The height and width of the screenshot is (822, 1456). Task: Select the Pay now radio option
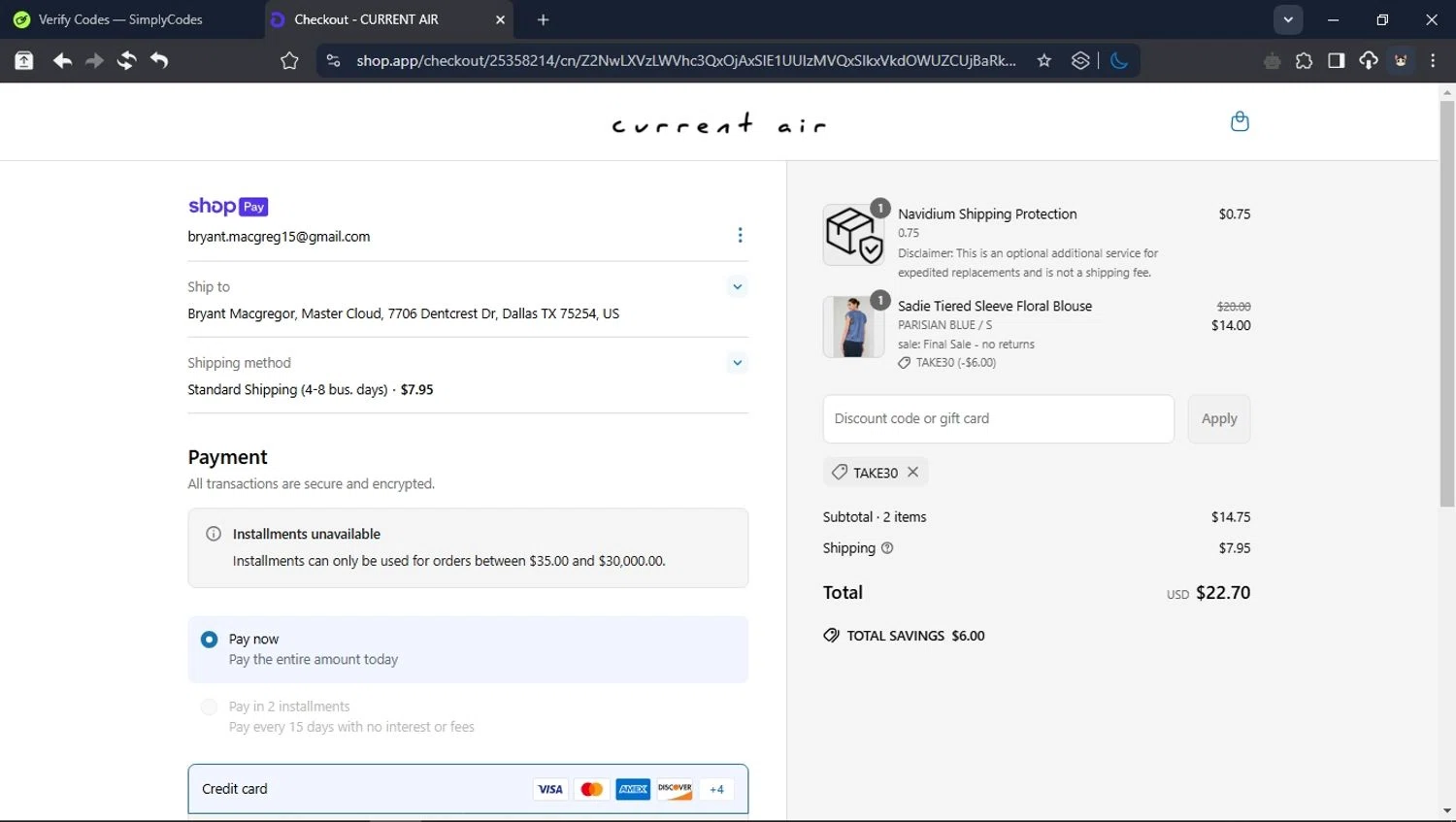[x=209, y=640]
